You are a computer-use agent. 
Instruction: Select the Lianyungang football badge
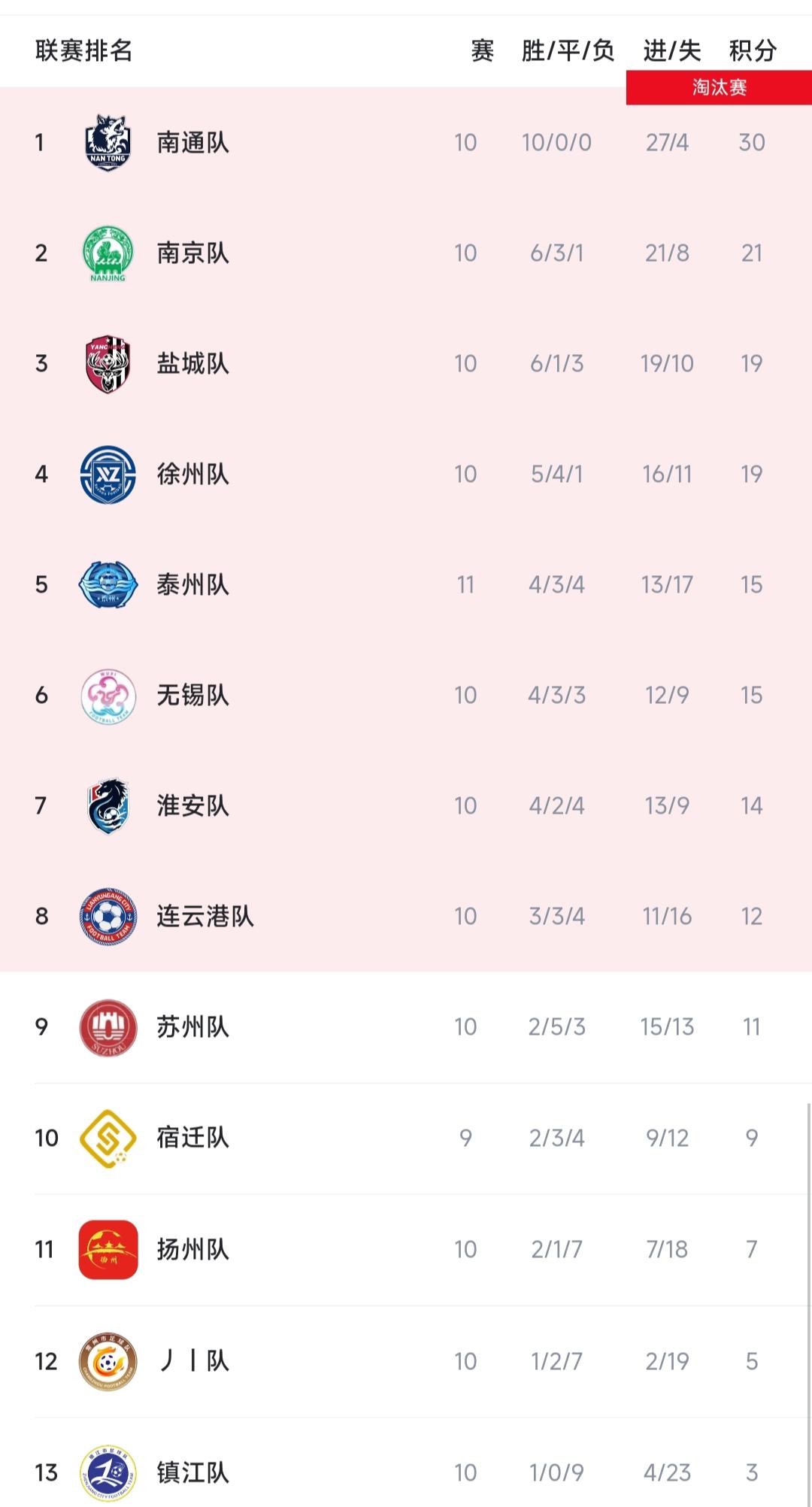[x=108, y=916]
